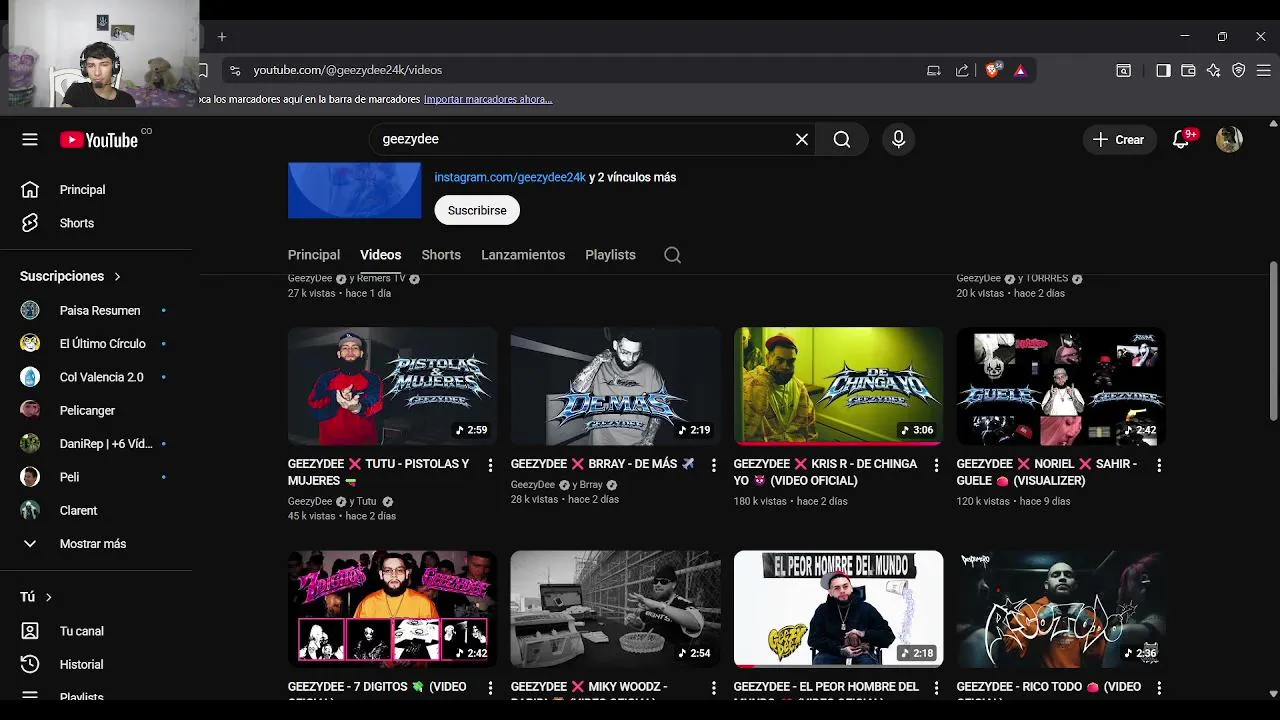The image size is (1280, 720).
Task: Open more options for DE CHINGA YO video
Action: [936, 465]
